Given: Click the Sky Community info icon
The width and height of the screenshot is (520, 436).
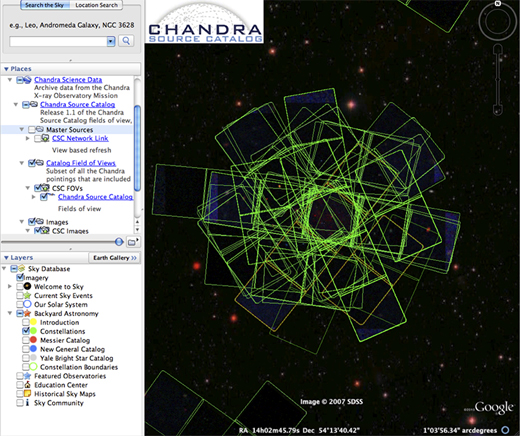Looking at the screenshot, I should [27, 403].
